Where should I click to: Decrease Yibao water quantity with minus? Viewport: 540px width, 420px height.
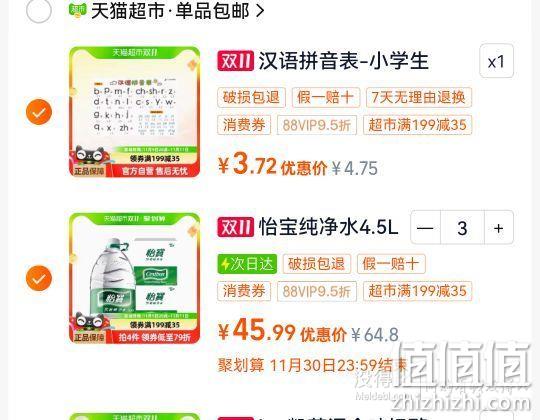click(425, 228)
